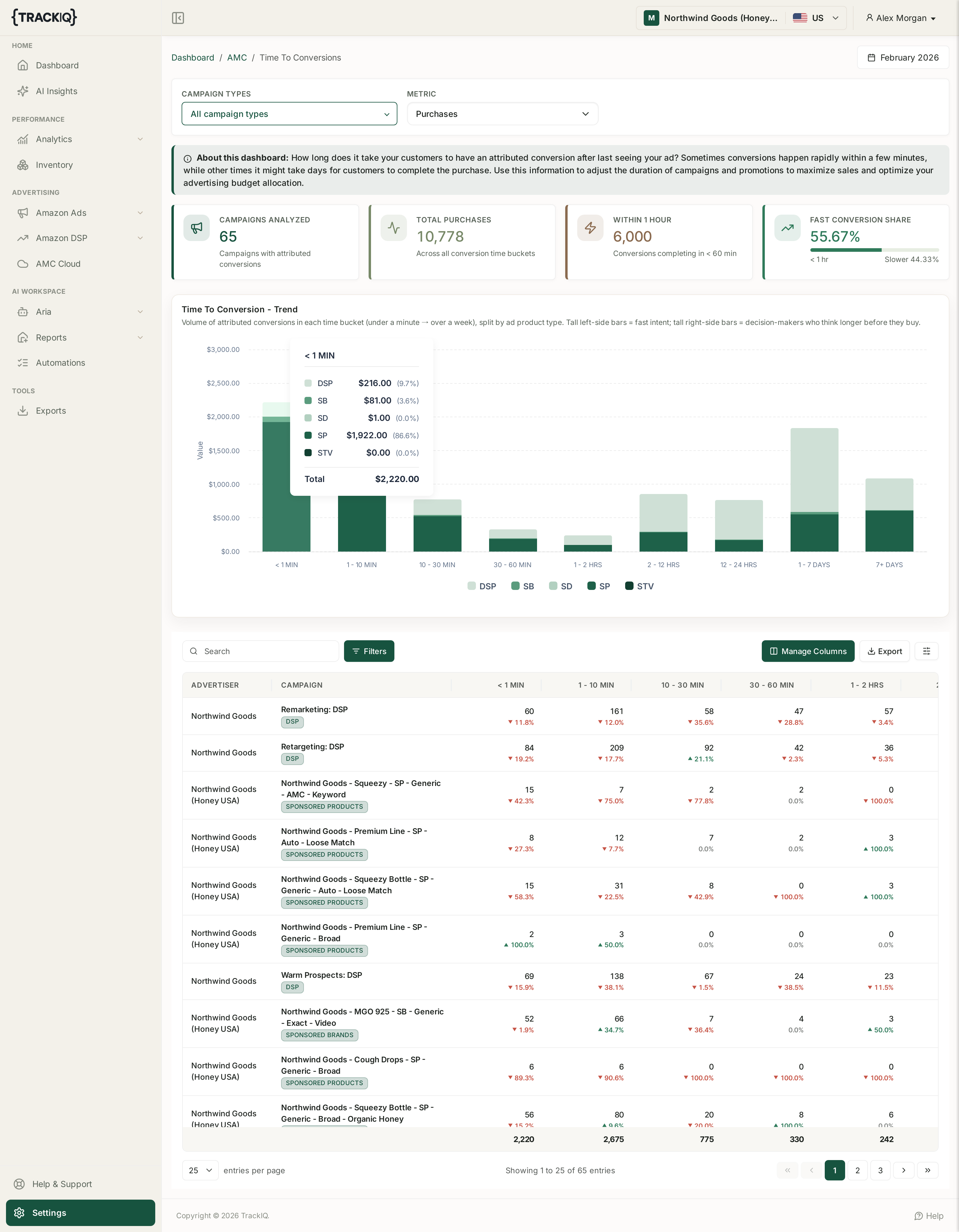Click the Within 1 Hour lightning icon
Image resolution: width=959 pixels, height=1232 pixels.
pyautogui.click(x=590, y=228)
